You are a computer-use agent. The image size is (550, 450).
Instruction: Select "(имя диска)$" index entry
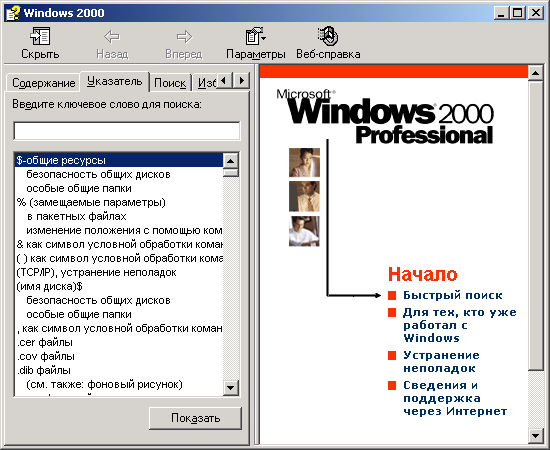tap(49, 287)
